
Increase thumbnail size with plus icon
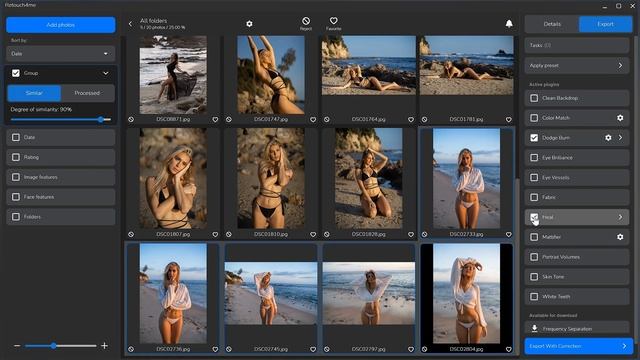point(104,346)
